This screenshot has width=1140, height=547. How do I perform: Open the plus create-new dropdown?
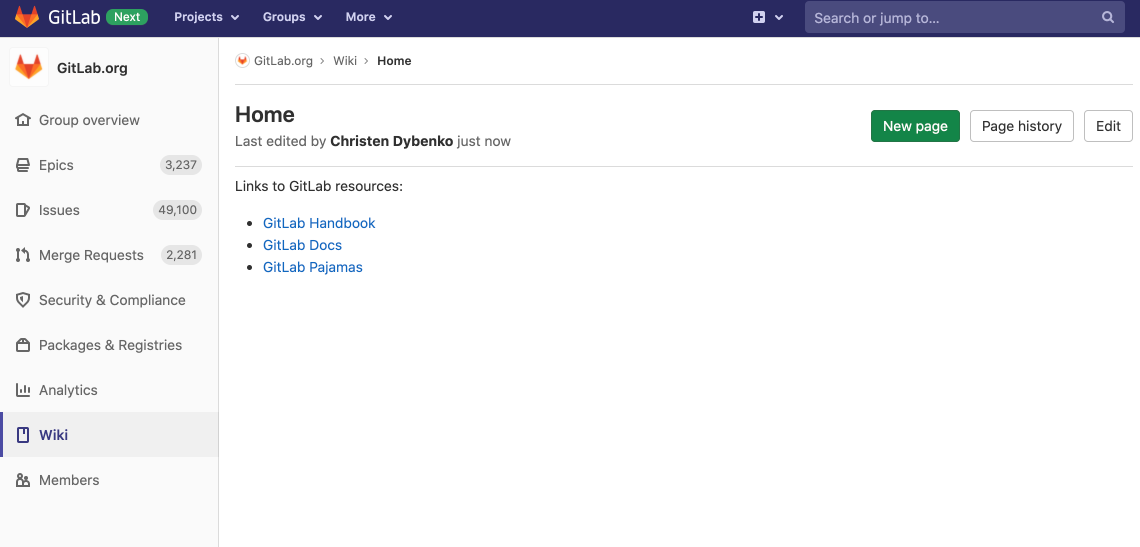click(767, 17)
